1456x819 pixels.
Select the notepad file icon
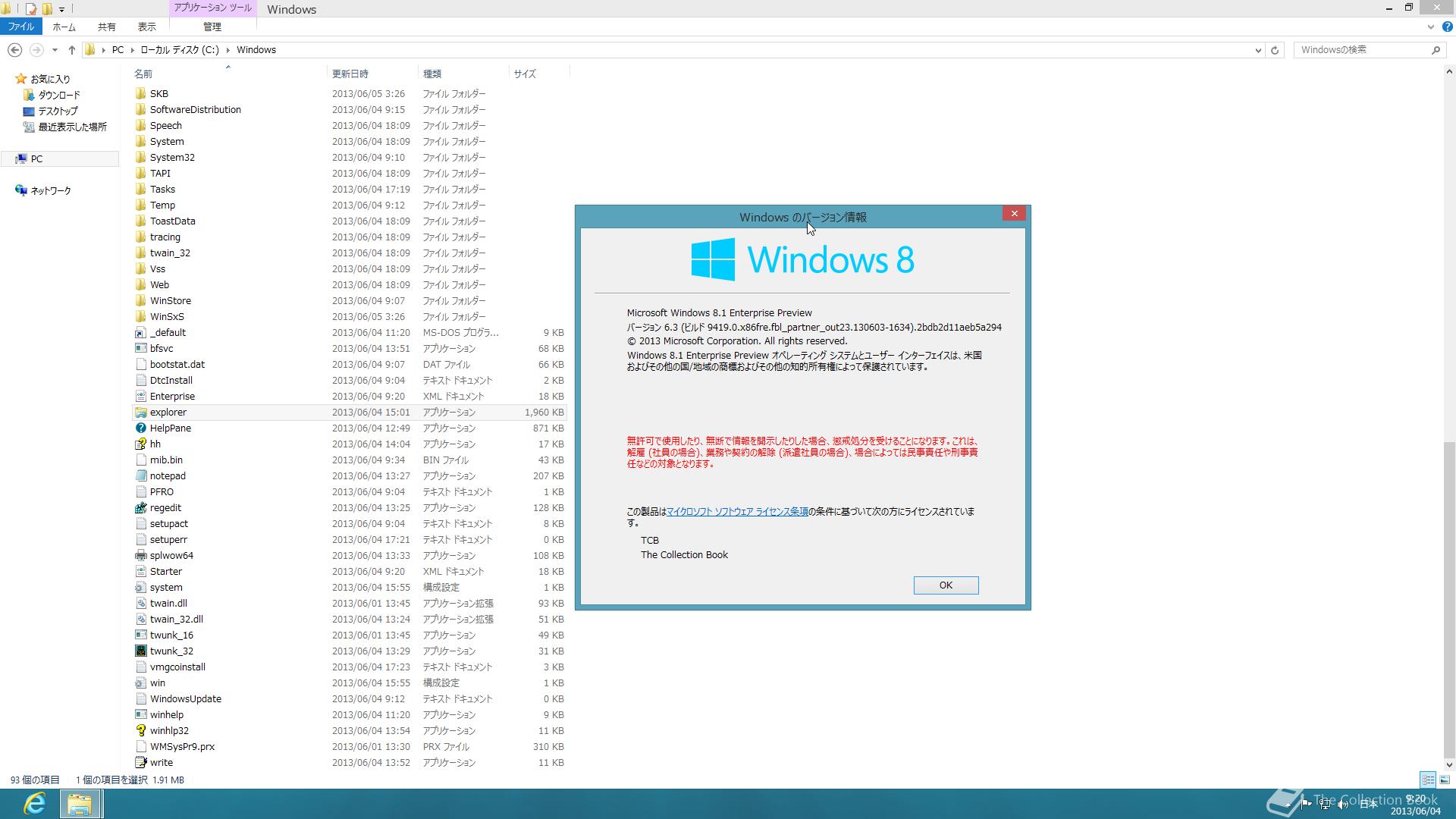[x=140, y=476]
